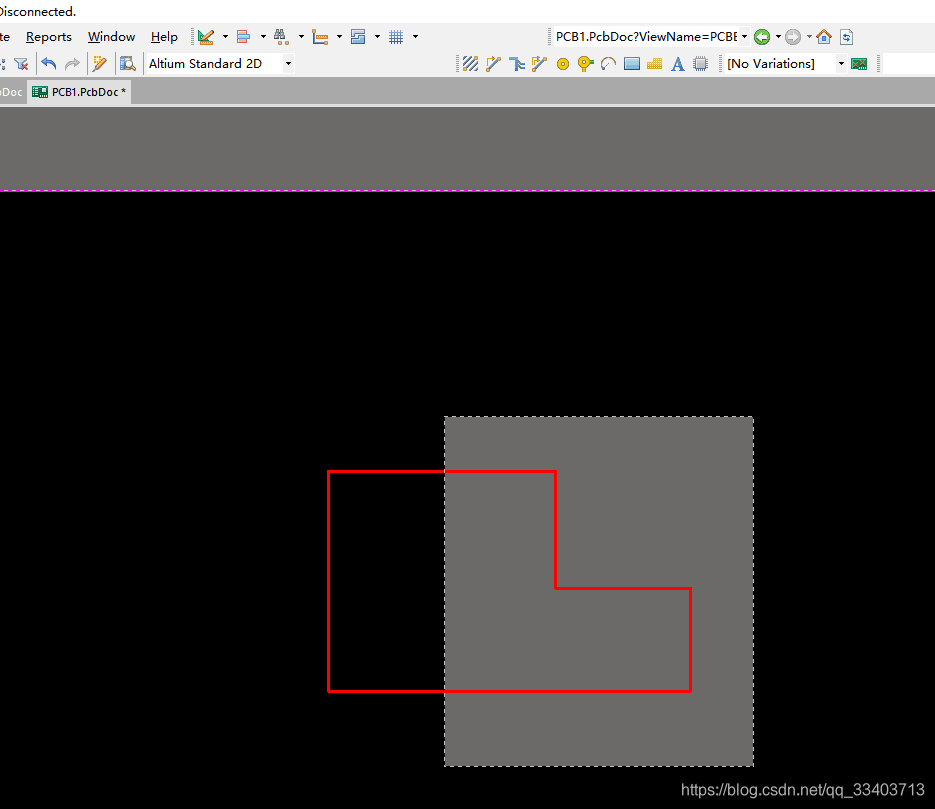Expand the utility tools dropdown arrow
Viewport: 935px width, 809px height.
tap(225, 37)
